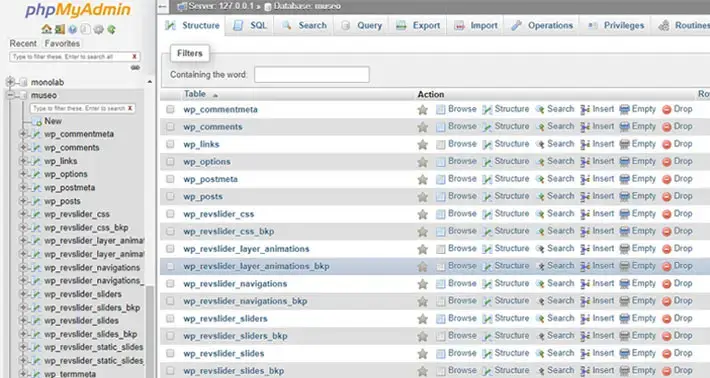The width and height of the screenshot is (710, 378).
Task: Focus the Containing the word filter field
Action: (x=312, y=75)
